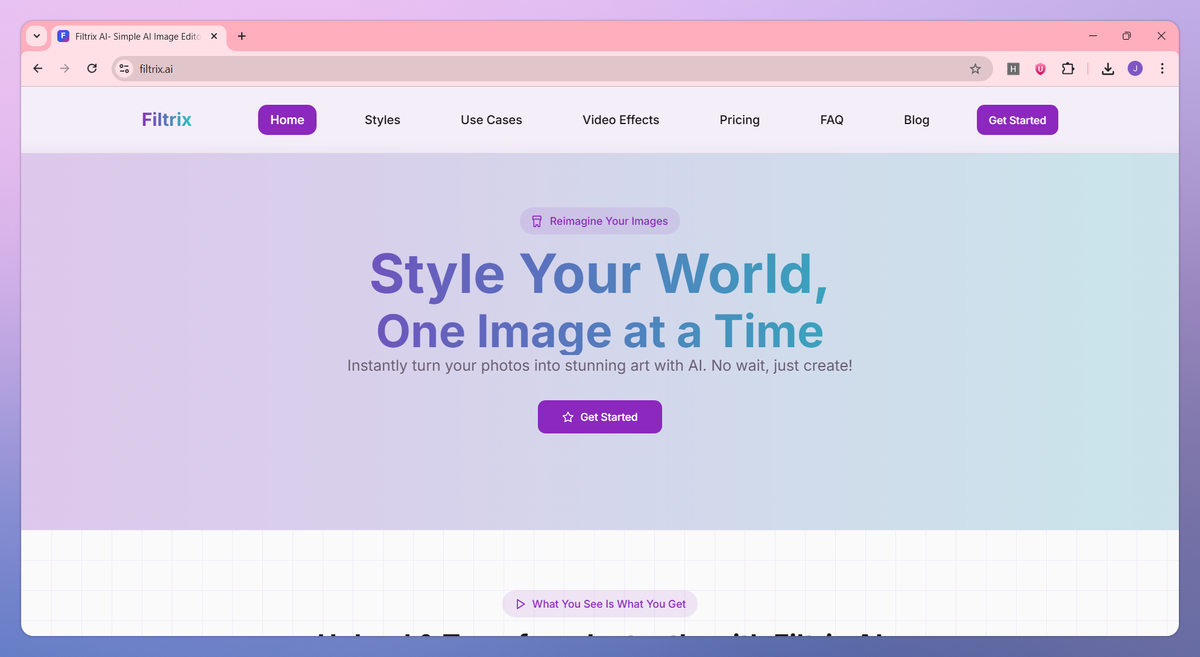Viewport: 1200px width, 657px height.
Task: Open Blog nav item
Action: click(x=917, y=120)
